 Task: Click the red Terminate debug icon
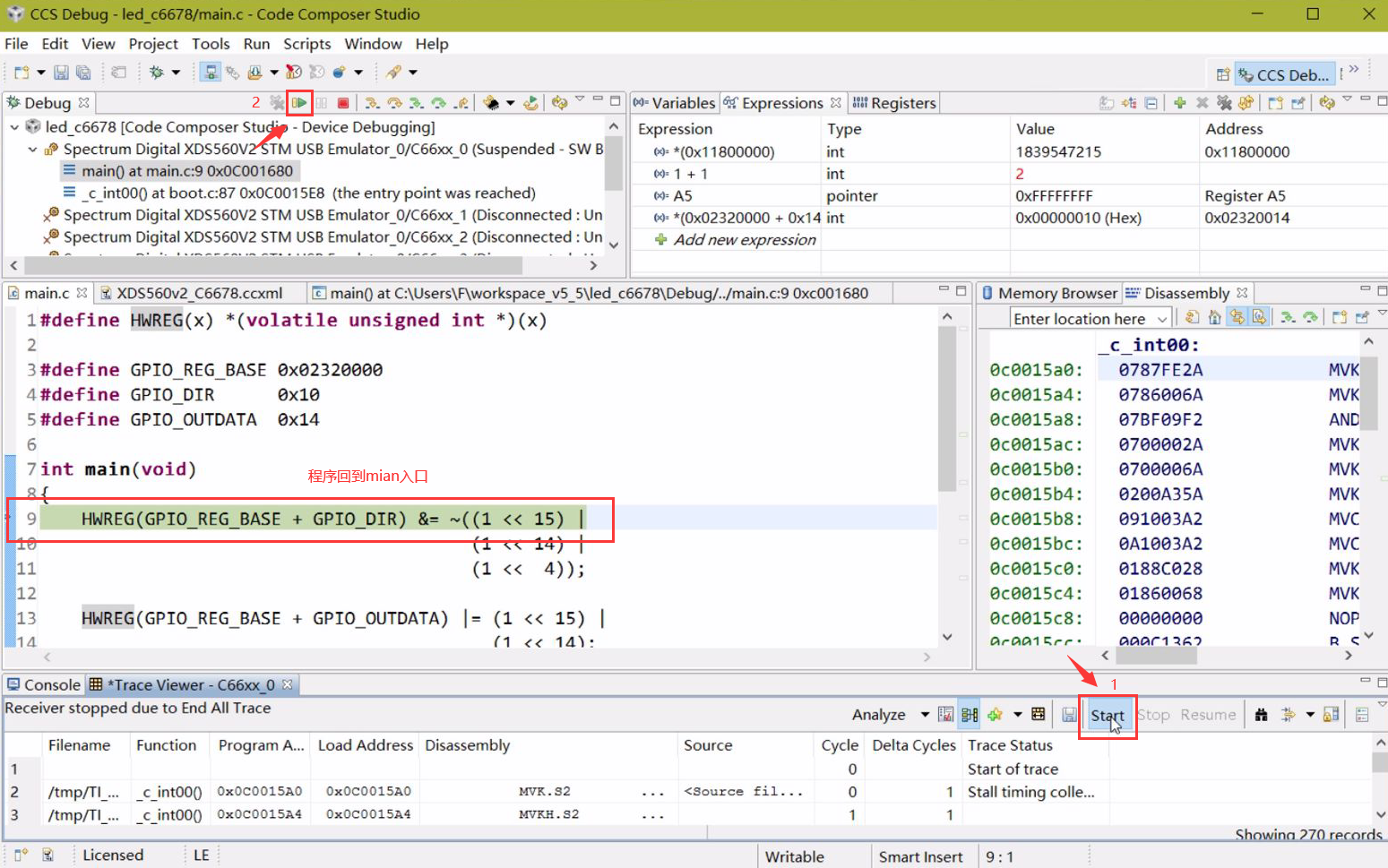[x=342, y=103]
